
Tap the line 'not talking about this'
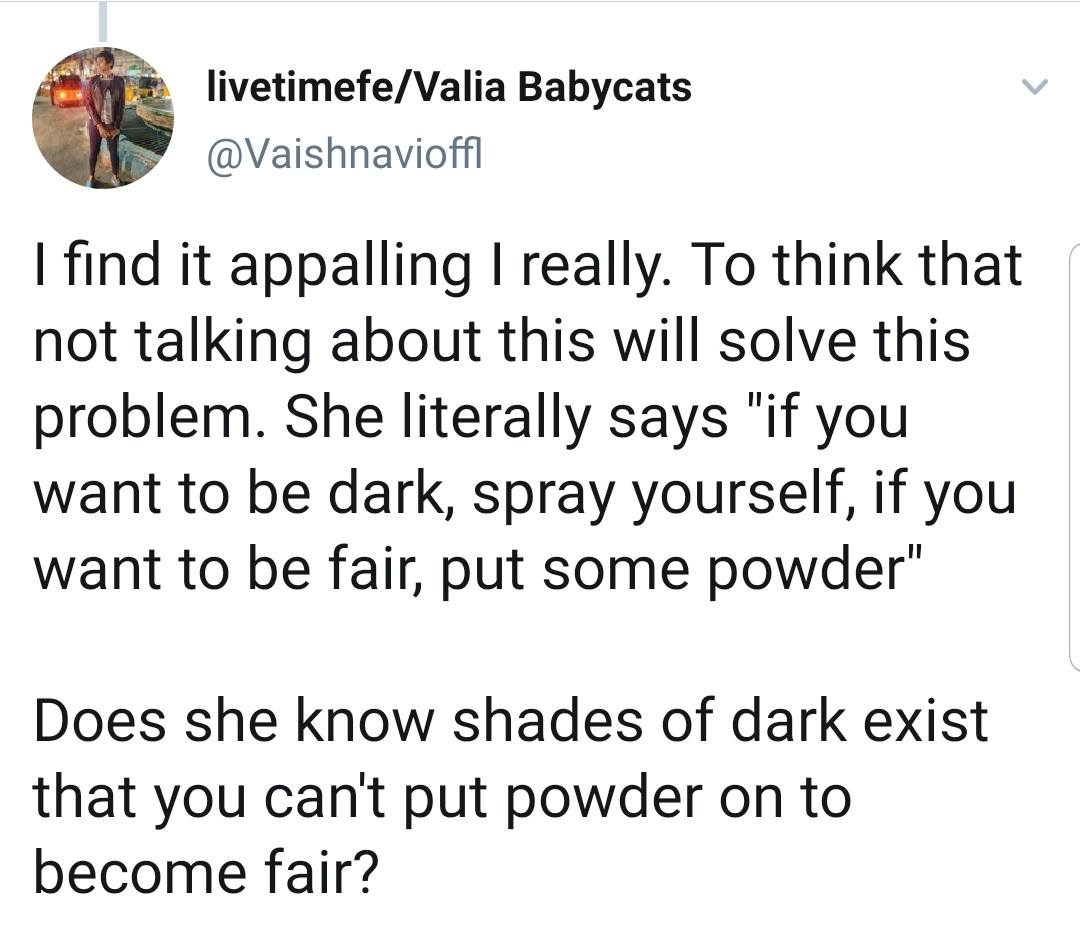coord(314,342)
